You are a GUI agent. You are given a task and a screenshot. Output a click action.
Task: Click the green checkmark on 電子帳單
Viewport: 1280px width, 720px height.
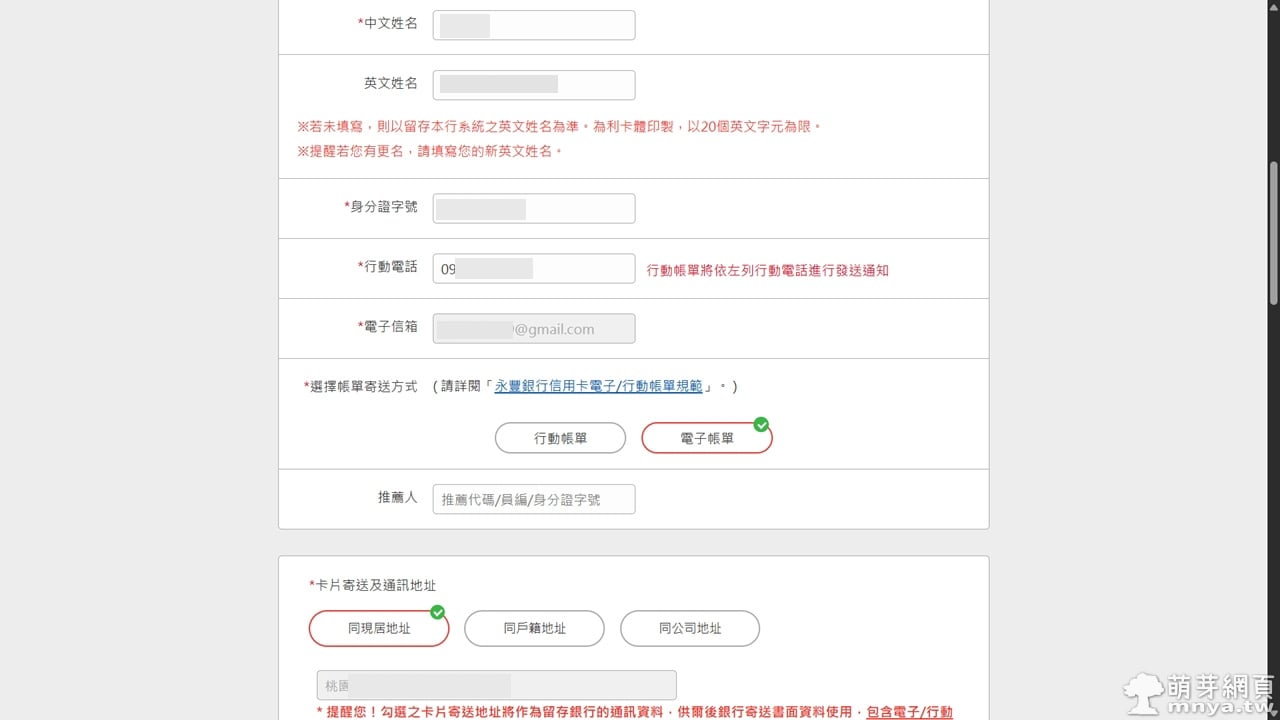[761, 425]
